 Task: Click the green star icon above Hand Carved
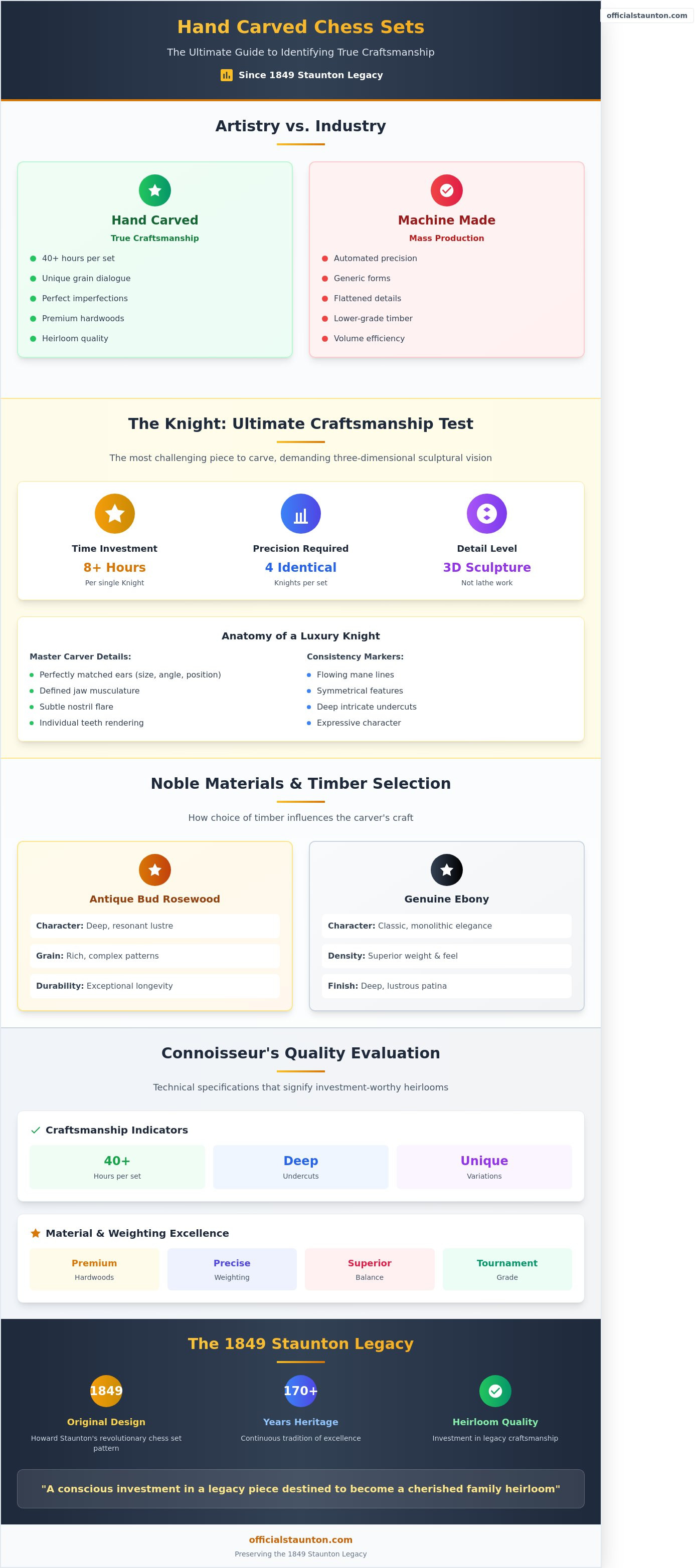[x=155, y=190]
